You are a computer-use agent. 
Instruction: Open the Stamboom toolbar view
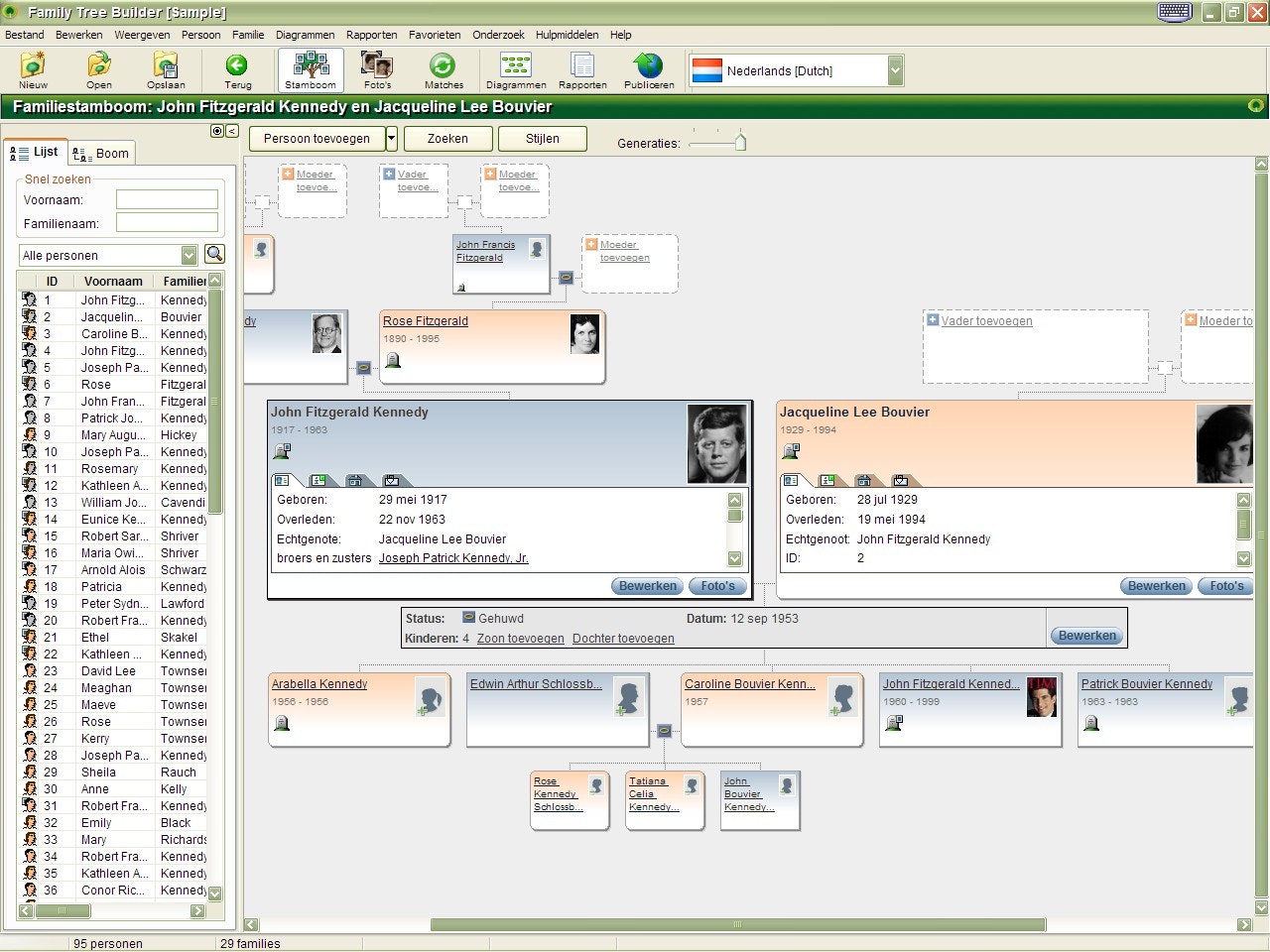pyautogui.click(x=310, y=69)
